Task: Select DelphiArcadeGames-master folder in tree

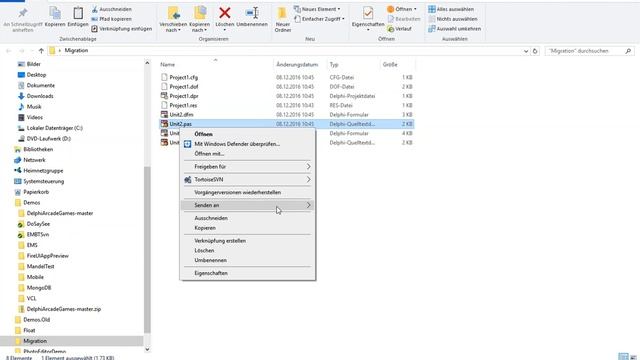Action: tap(60, 213)
